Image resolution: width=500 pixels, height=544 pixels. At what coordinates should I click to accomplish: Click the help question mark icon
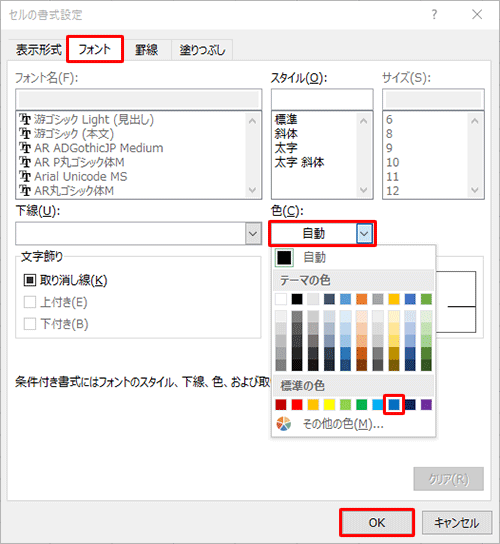[x=434, y=15]
